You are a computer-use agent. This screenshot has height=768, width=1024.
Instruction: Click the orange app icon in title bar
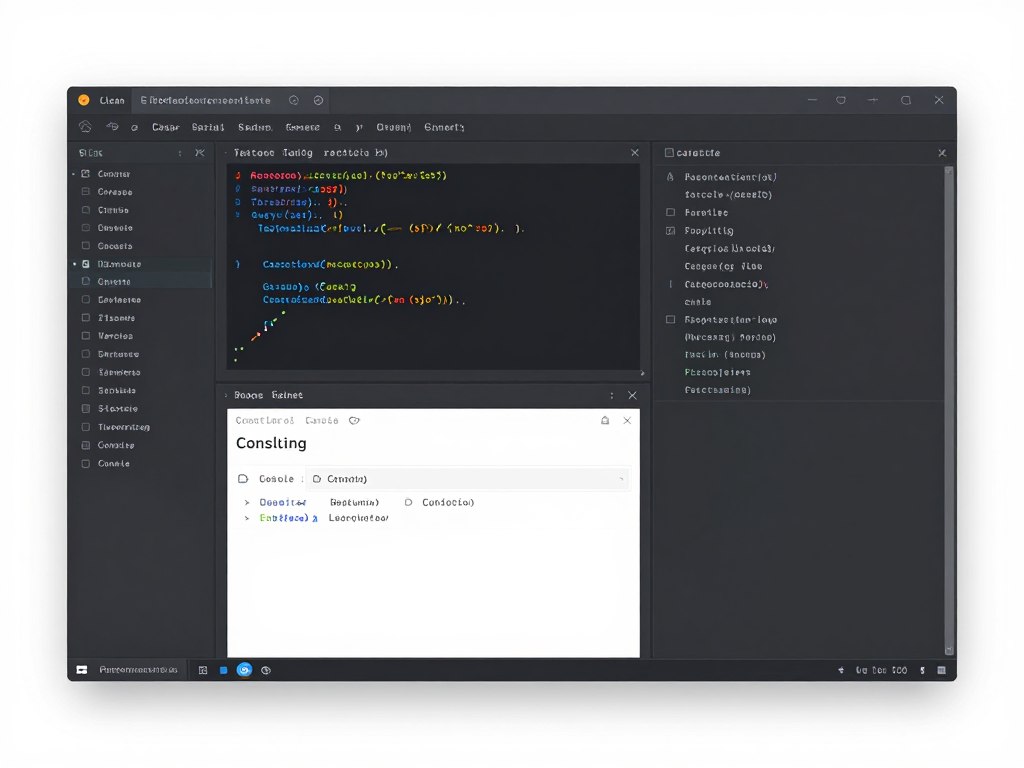click(84, 100)
